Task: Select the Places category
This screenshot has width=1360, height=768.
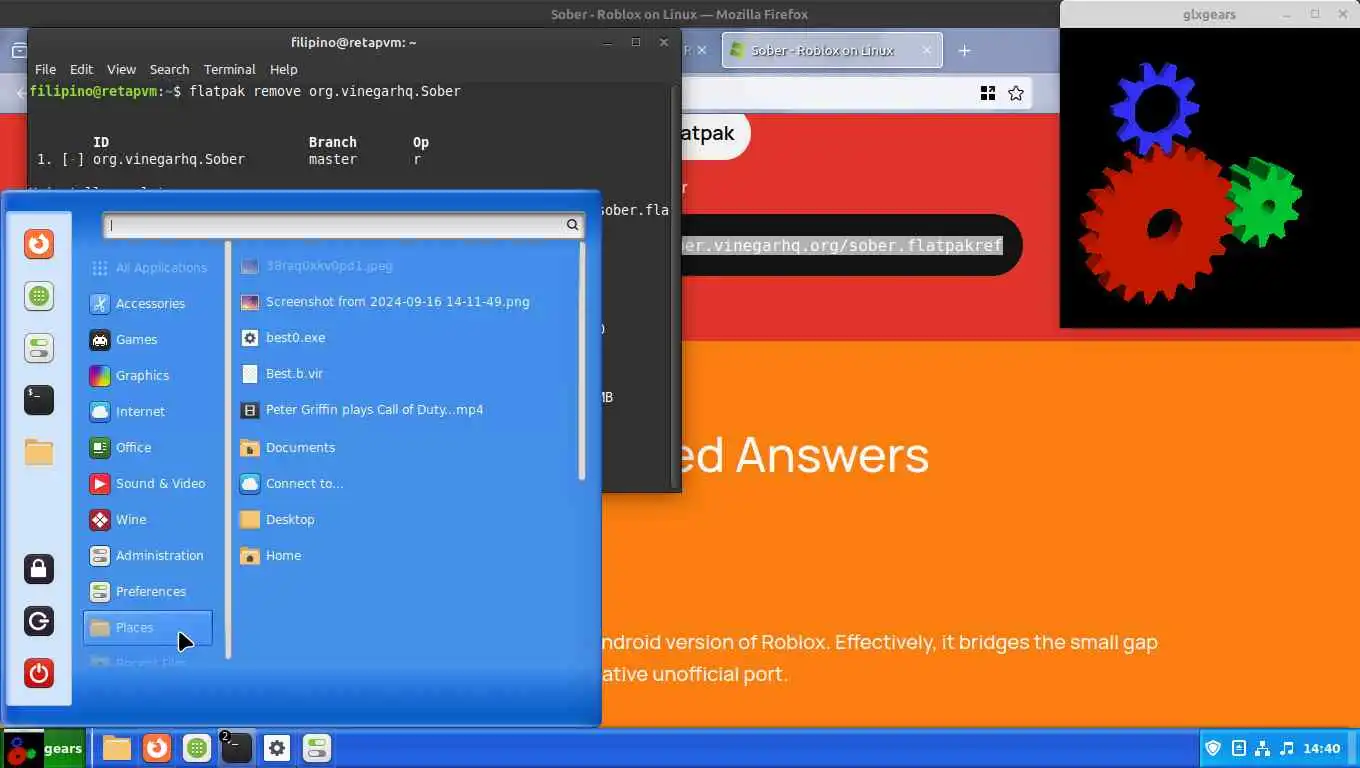Action: (148, 627)
